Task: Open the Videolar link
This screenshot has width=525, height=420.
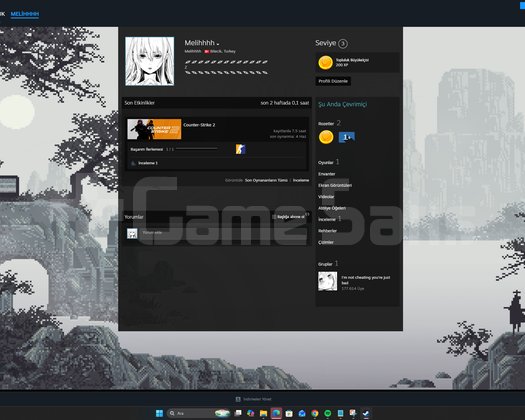Action: [x=326, y=197]
